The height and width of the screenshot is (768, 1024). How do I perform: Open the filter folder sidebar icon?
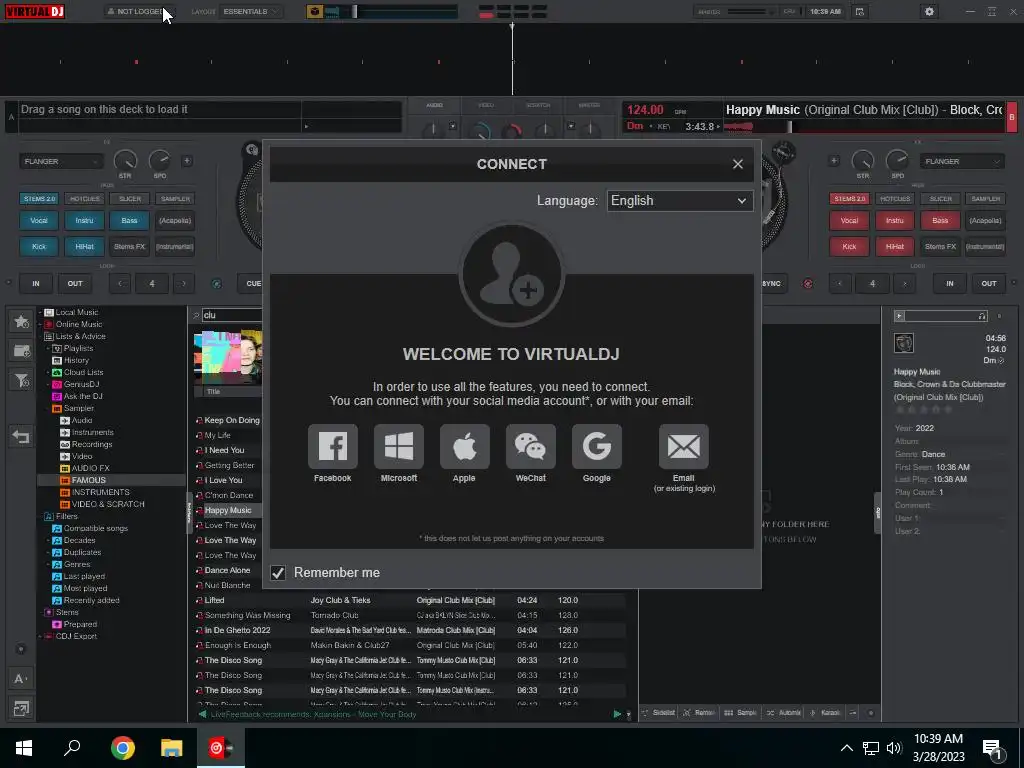21,380
